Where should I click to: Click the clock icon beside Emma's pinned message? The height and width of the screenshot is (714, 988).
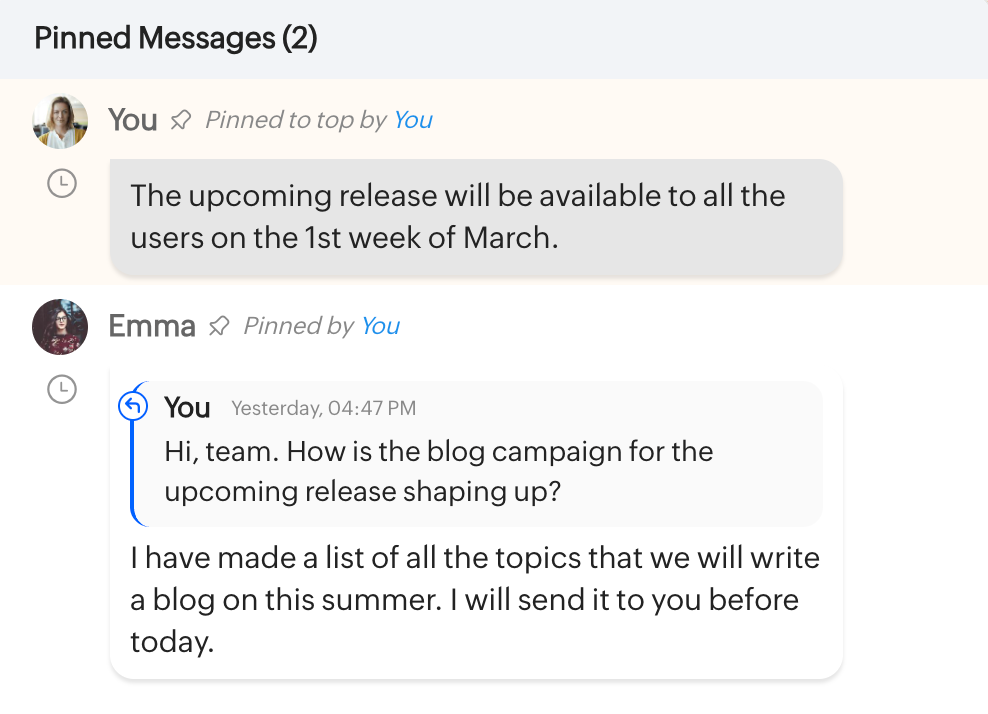(x=62, y=389)
